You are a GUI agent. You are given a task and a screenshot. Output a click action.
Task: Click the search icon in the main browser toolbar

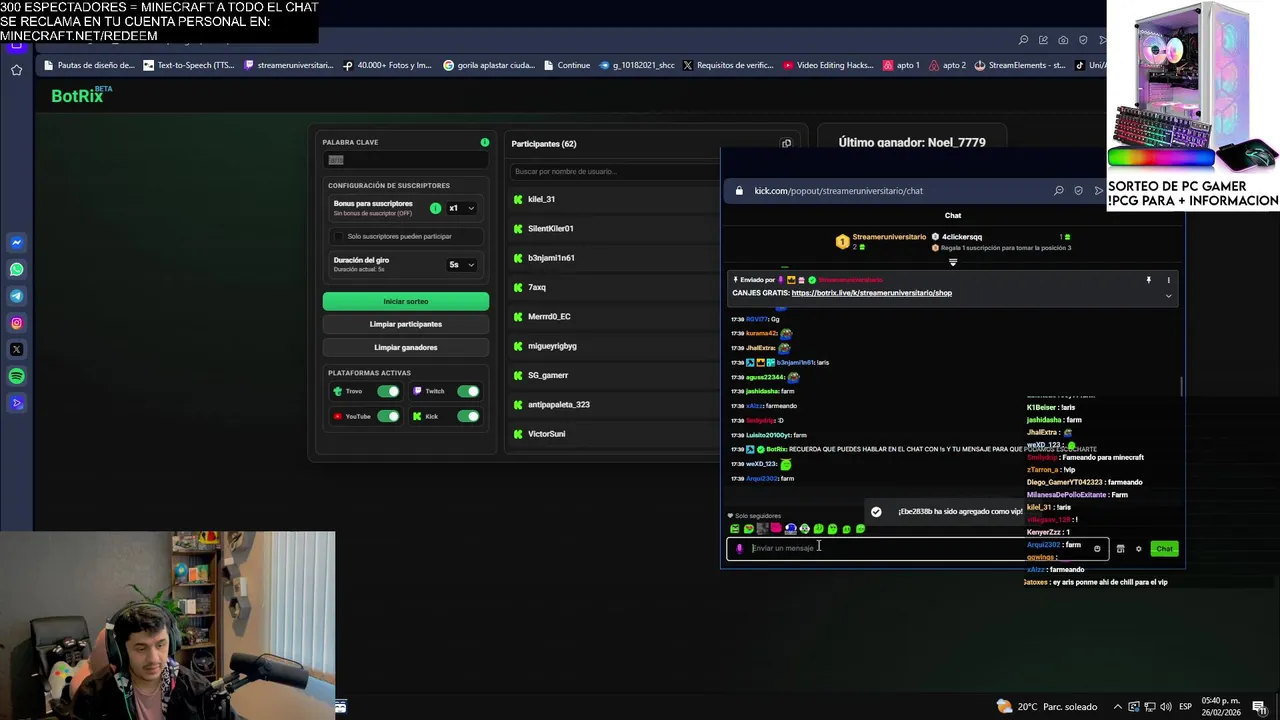[1023, 40]
